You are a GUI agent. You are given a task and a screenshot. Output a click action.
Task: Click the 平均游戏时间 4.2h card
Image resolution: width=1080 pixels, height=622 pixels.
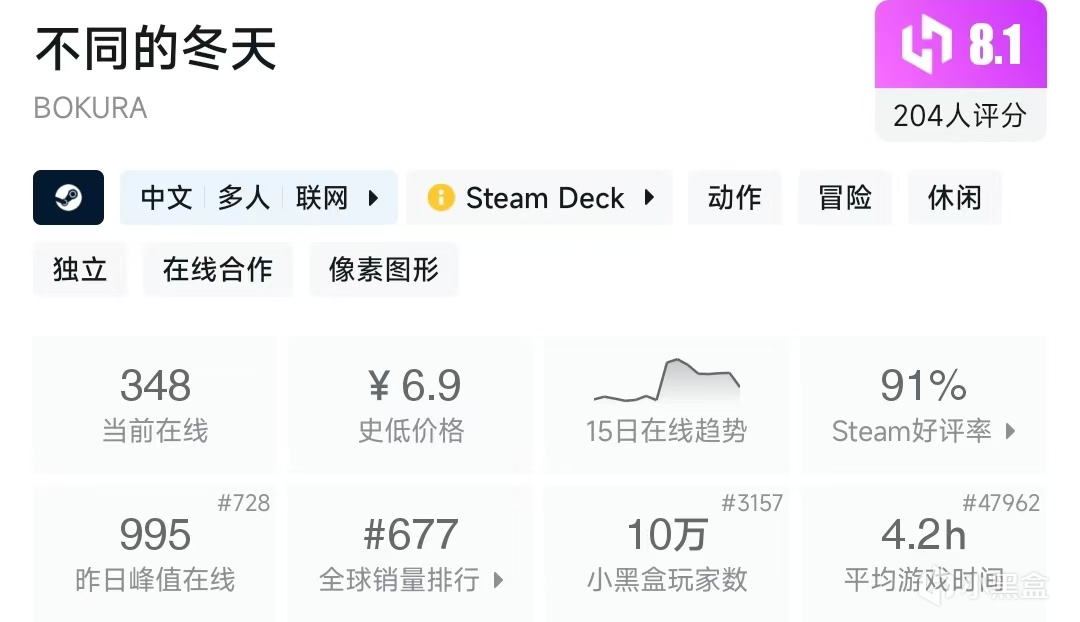click(x=923, y=552)
